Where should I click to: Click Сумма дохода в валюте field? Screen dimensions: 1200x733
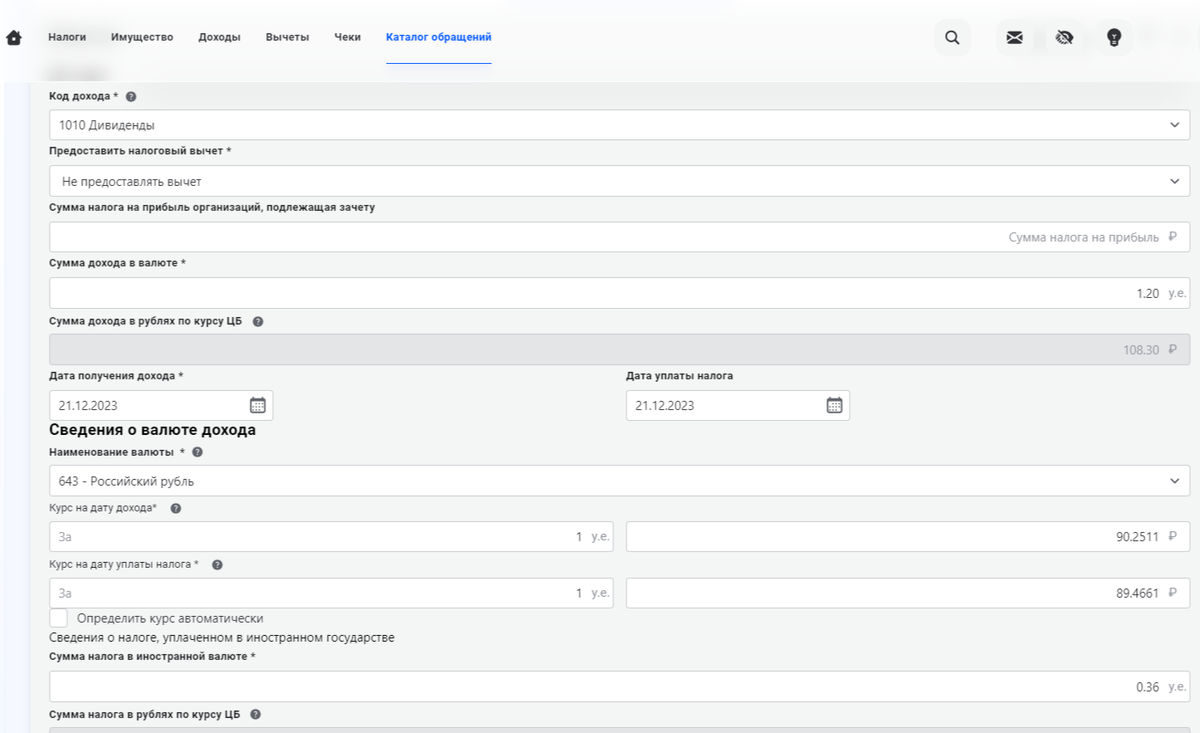pos(619,293)
